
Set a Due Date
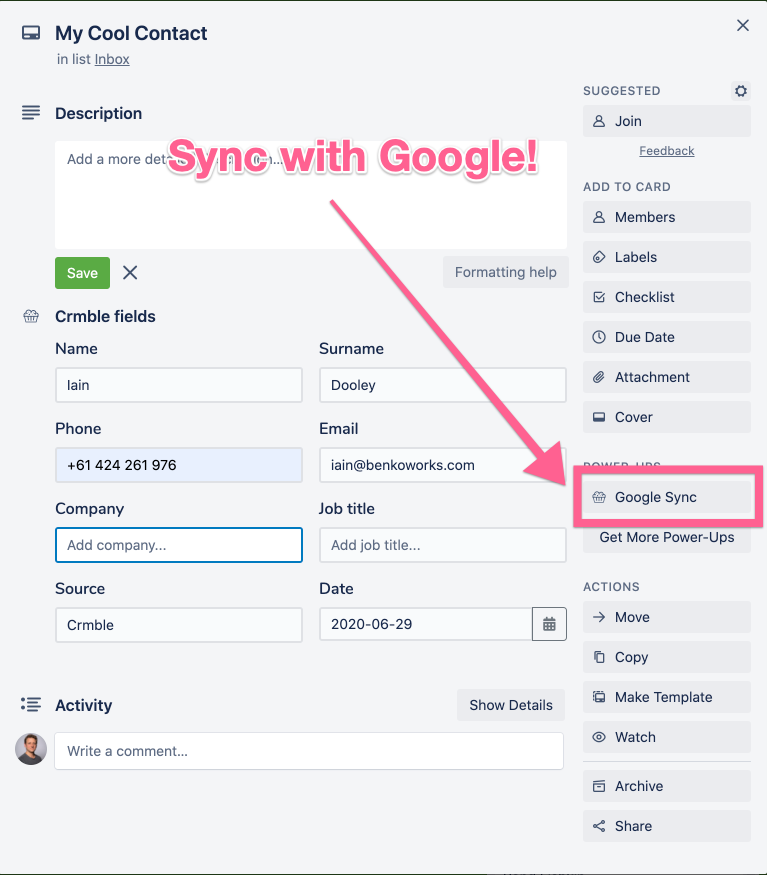click(667, 337)
